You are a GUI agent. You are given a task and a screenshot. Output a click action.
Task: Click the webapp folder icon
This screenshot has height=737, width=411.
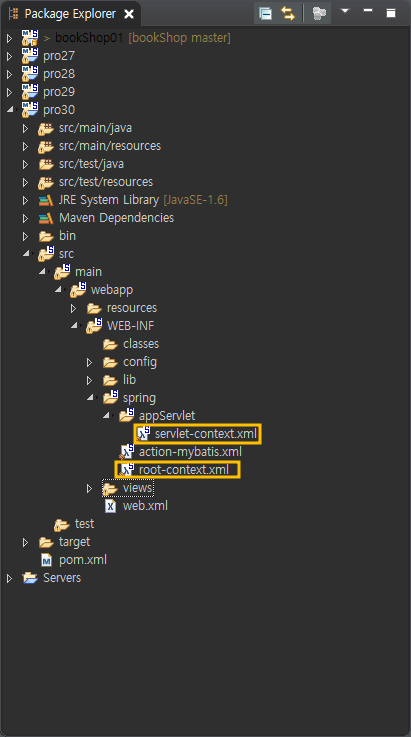(x=78, y=290)
